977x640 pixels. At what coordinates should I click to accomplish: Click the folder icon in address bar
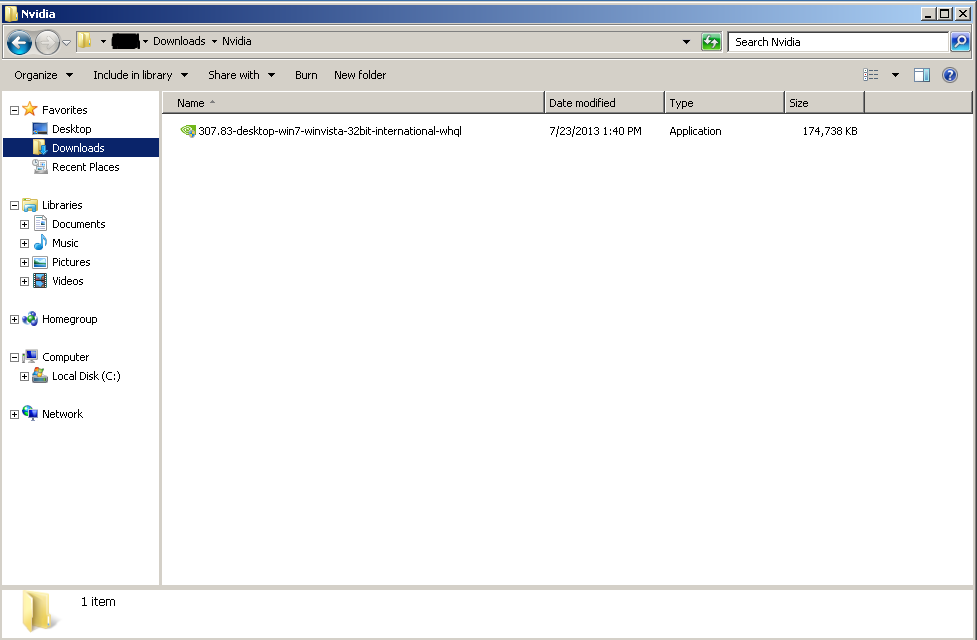[x=85, y=41]
